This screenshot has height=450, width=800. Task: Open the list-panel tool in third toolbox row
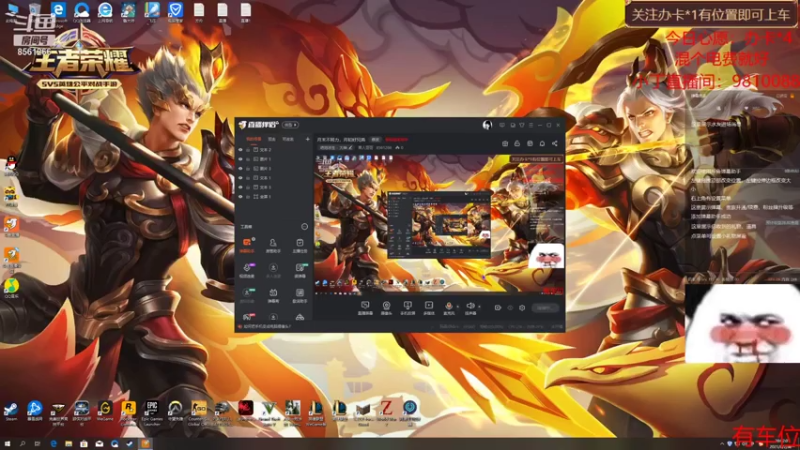(300, 294)
